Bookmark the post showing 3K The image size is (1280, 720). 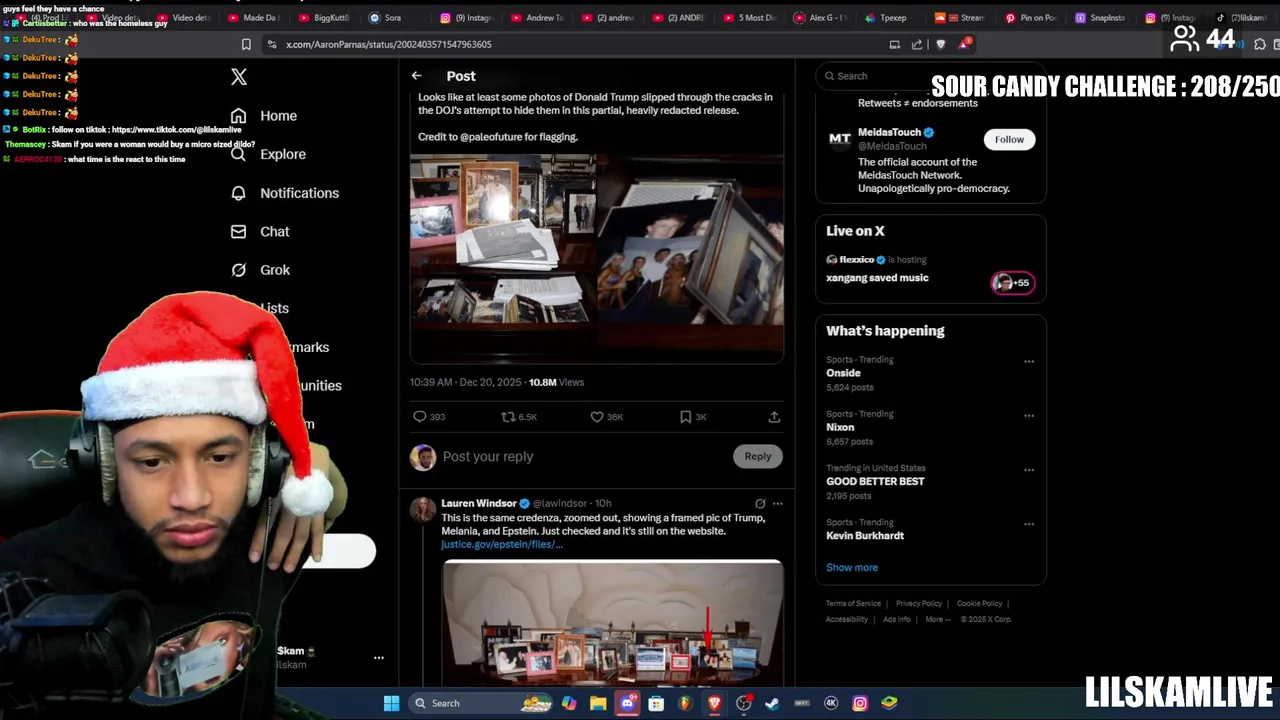693,417
